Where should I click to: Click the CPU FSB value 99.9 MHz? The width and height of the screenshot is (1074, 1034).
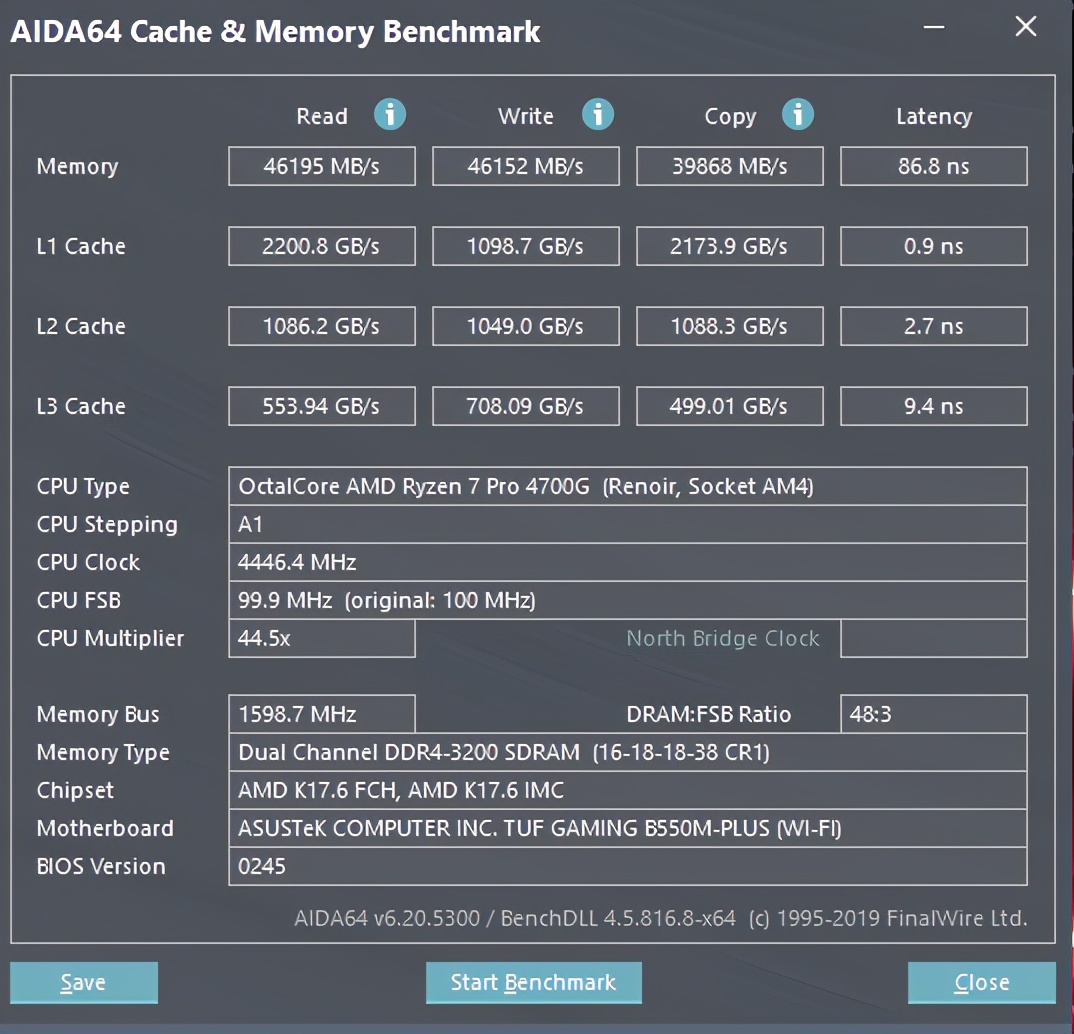pyautogui.click(x=628, y=601)
